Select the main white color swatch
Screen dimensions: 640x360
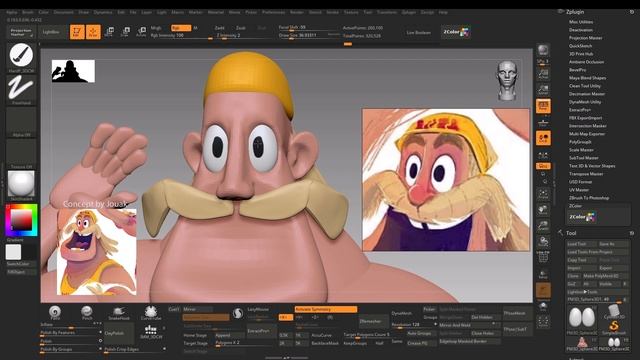(13, 252)
